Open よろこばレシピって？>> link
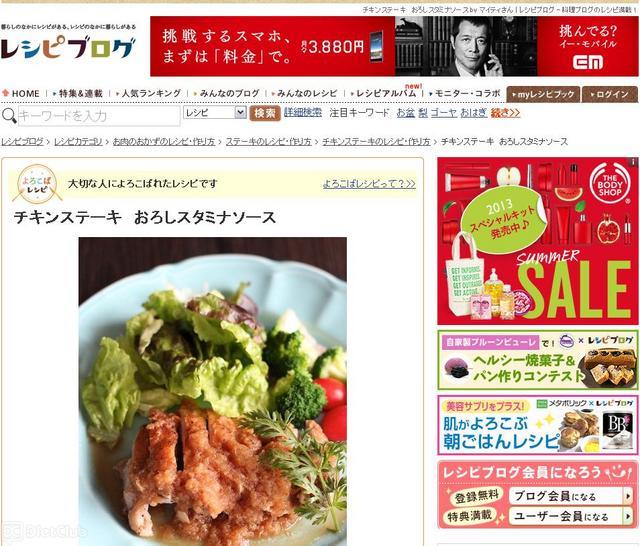 coord(369,184)
